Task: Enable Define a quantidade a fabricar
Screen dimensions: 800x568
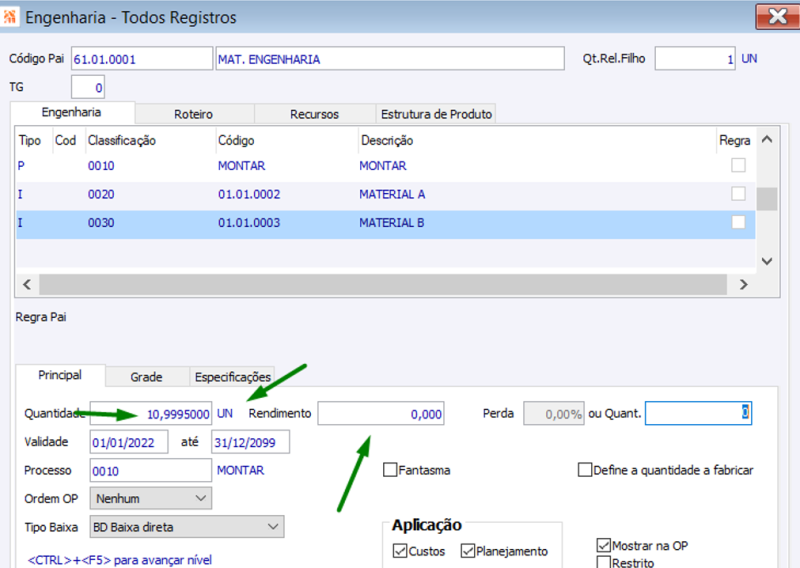Action: click(x=585, y=470)
